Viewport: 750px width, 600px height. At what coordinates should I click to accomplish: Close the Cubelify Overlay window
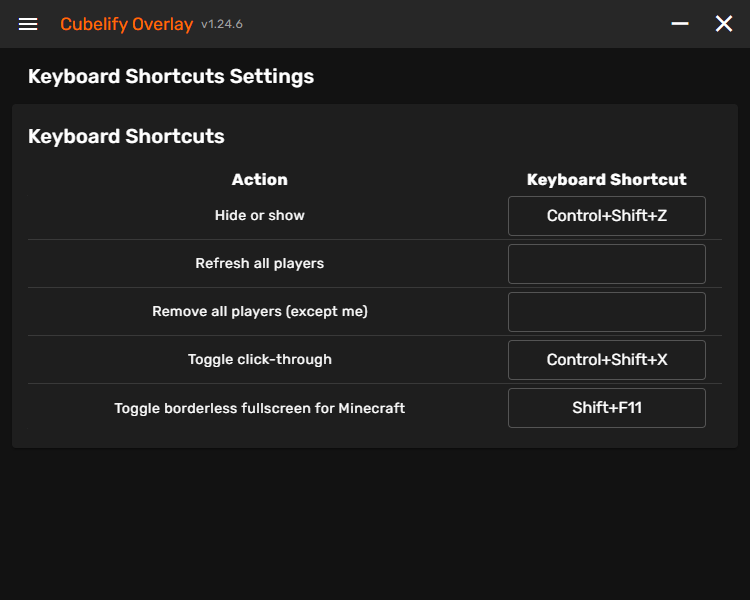coord(724,24)
